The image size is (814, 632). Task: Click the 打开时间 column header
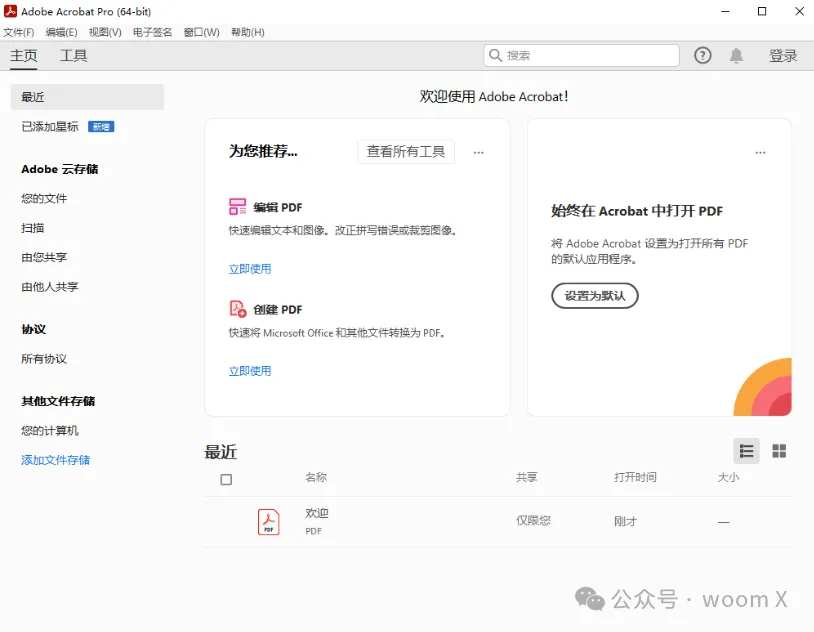[x=635, y=477]
